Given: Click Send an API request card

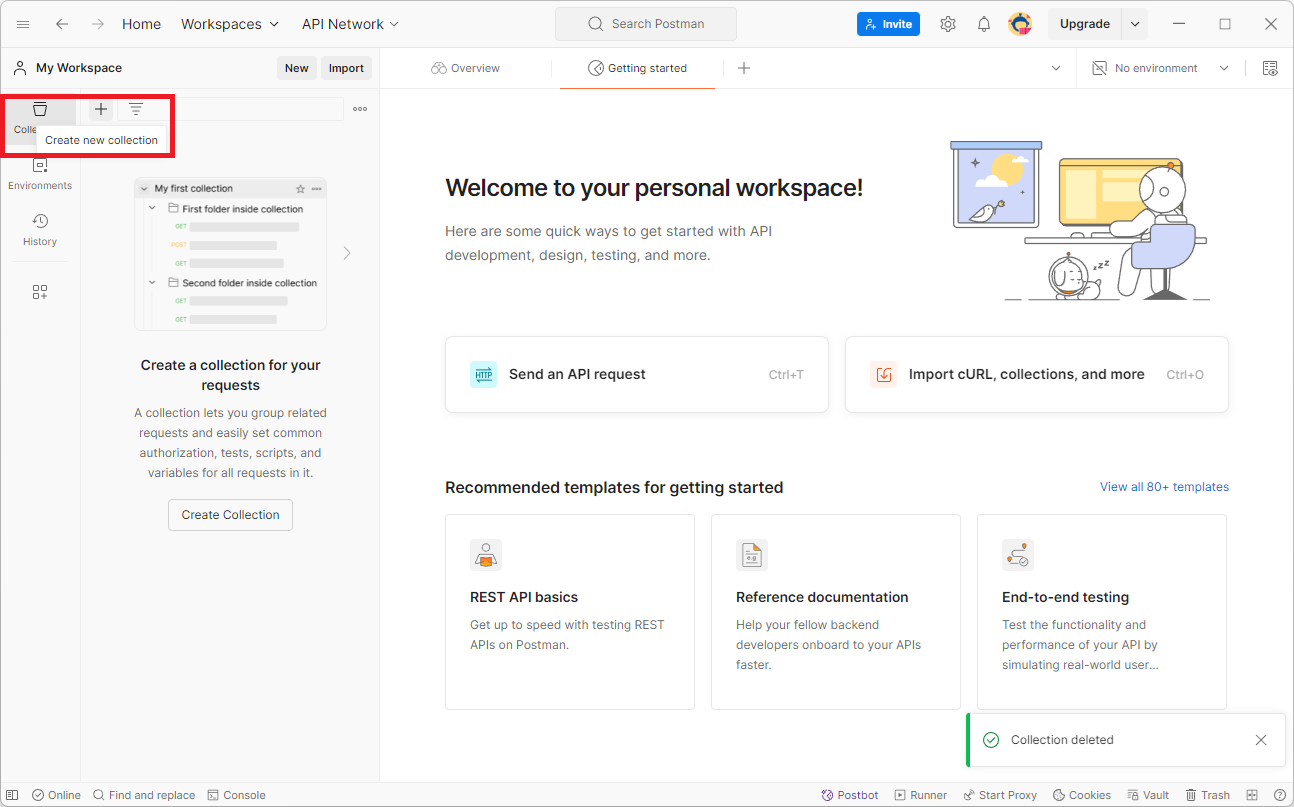Looking at the screenshot, I should (x=637, y=374).
